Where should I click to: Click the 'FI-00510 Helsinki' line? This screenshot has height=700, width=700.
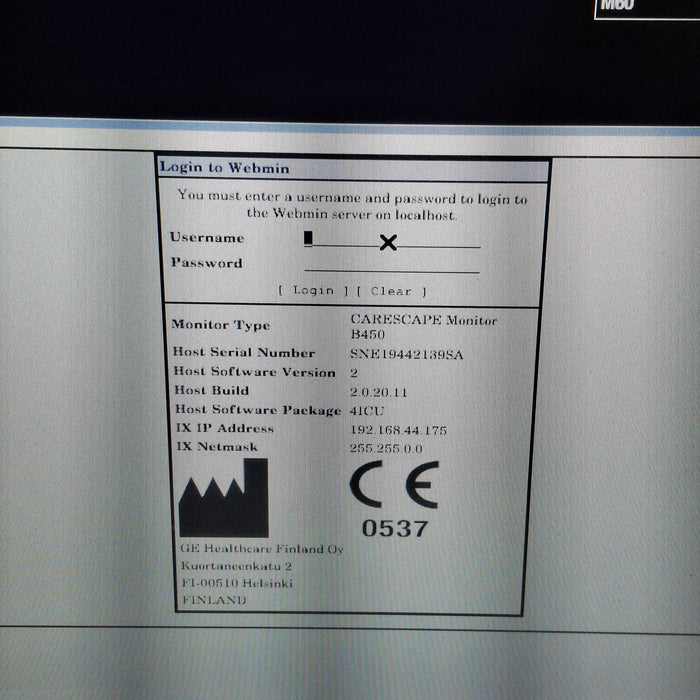coord(237,583)
